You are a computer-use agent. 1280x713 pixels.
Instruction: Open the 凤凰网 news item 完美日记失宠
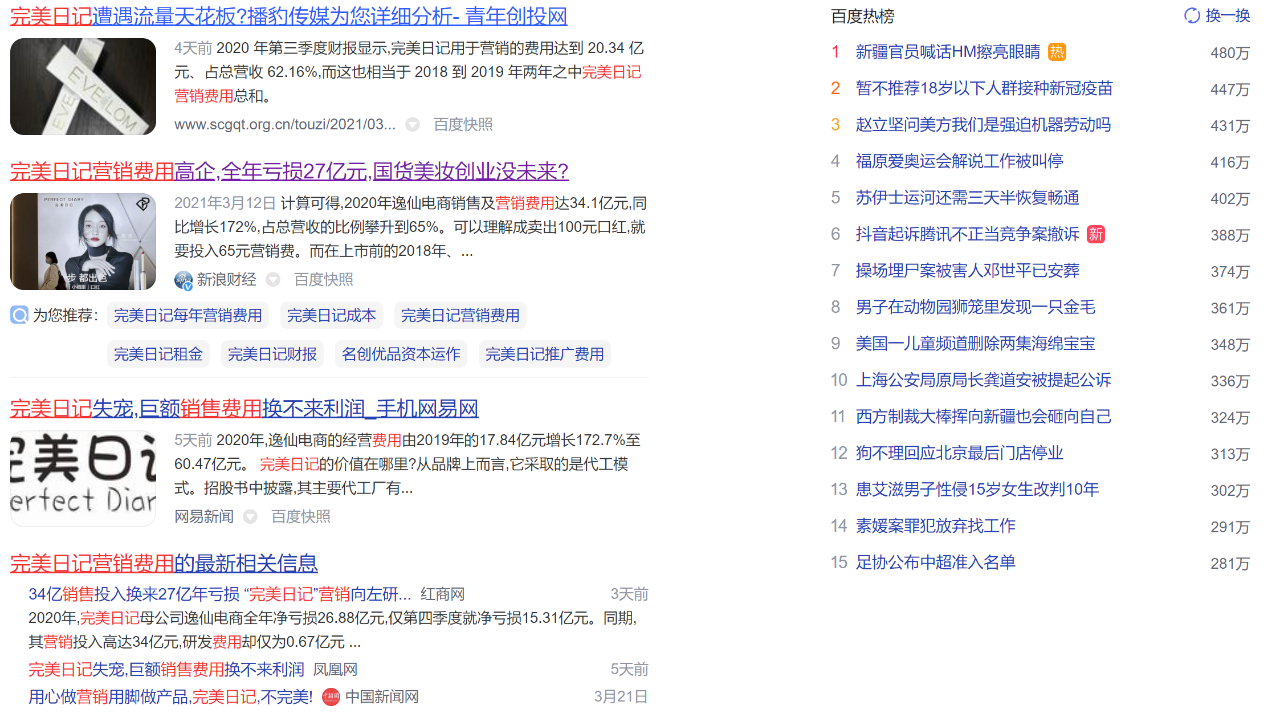(x=166, y=670)
